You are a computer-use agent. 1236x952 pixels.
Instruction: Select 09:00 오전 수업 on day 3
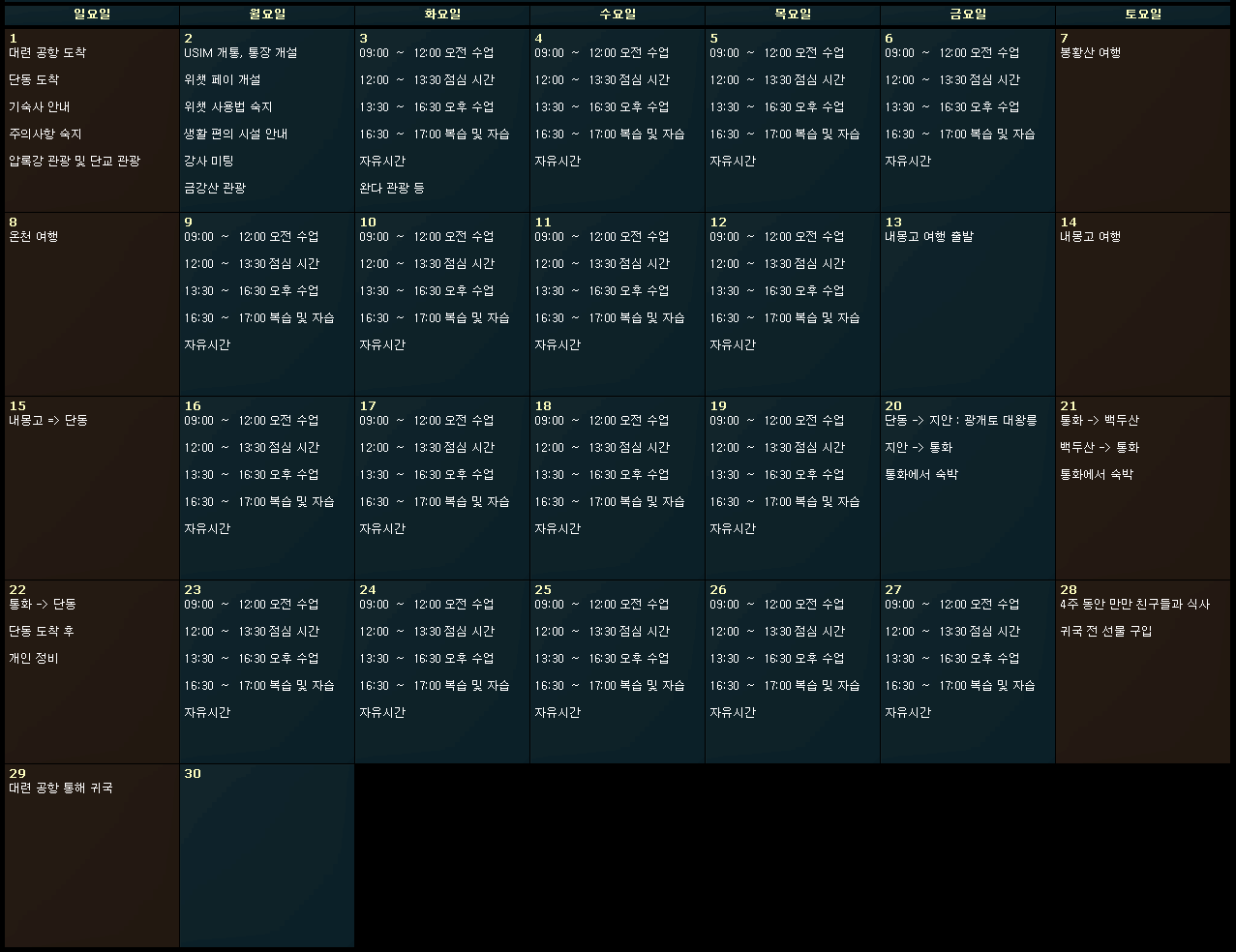tap(427, 53)
